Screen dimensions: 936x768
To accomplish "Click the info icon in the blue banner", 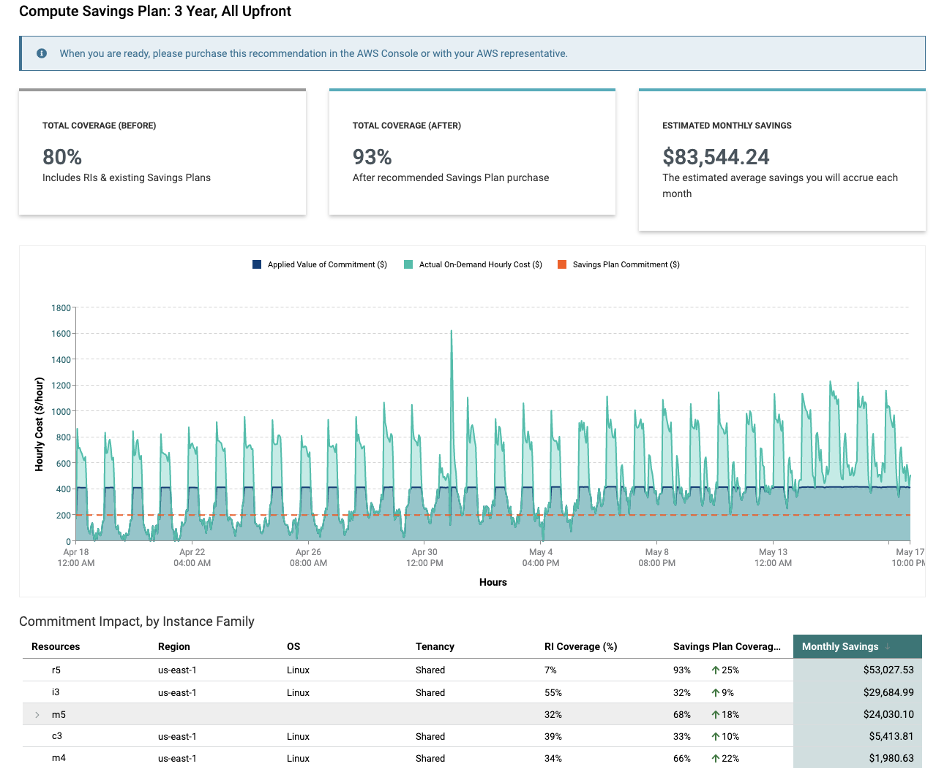I will tap(42, 53).
